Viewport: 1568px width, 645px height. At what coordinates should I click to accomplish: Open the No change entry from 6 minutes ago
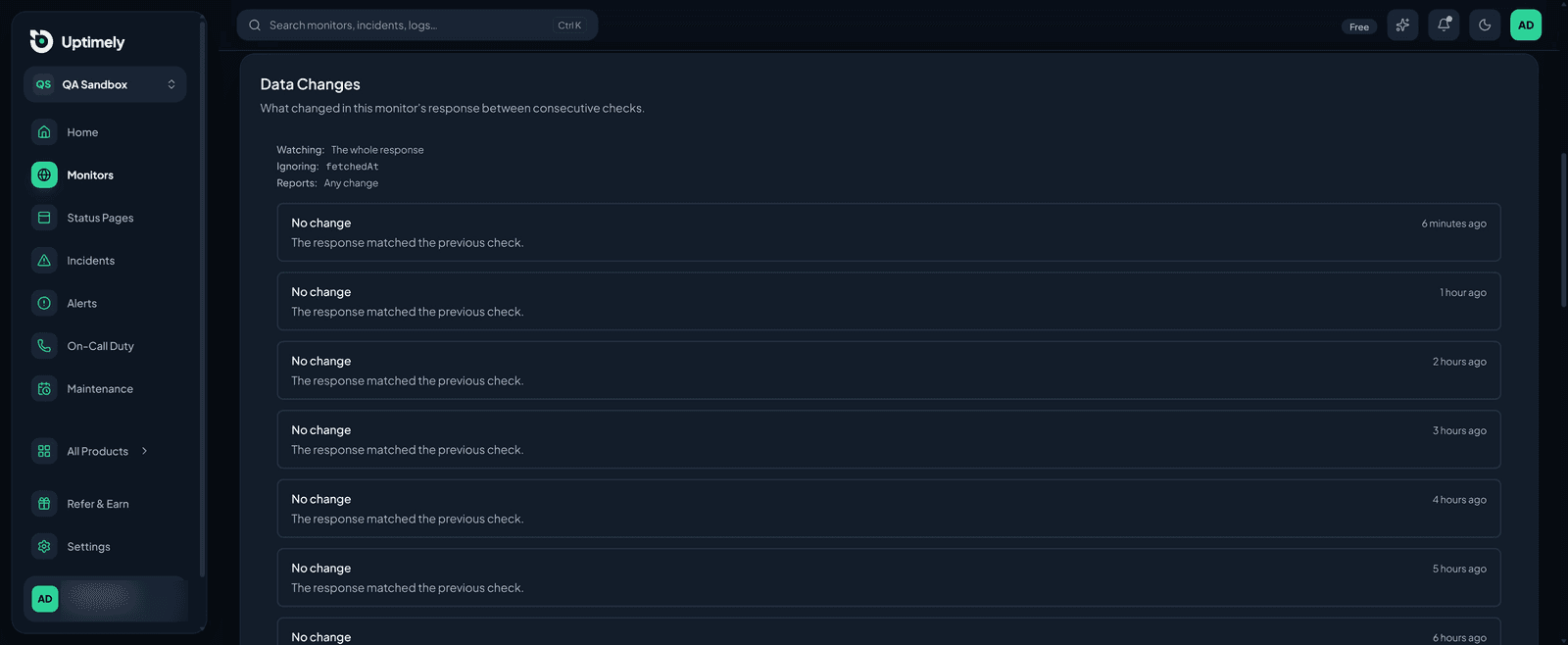889,232
